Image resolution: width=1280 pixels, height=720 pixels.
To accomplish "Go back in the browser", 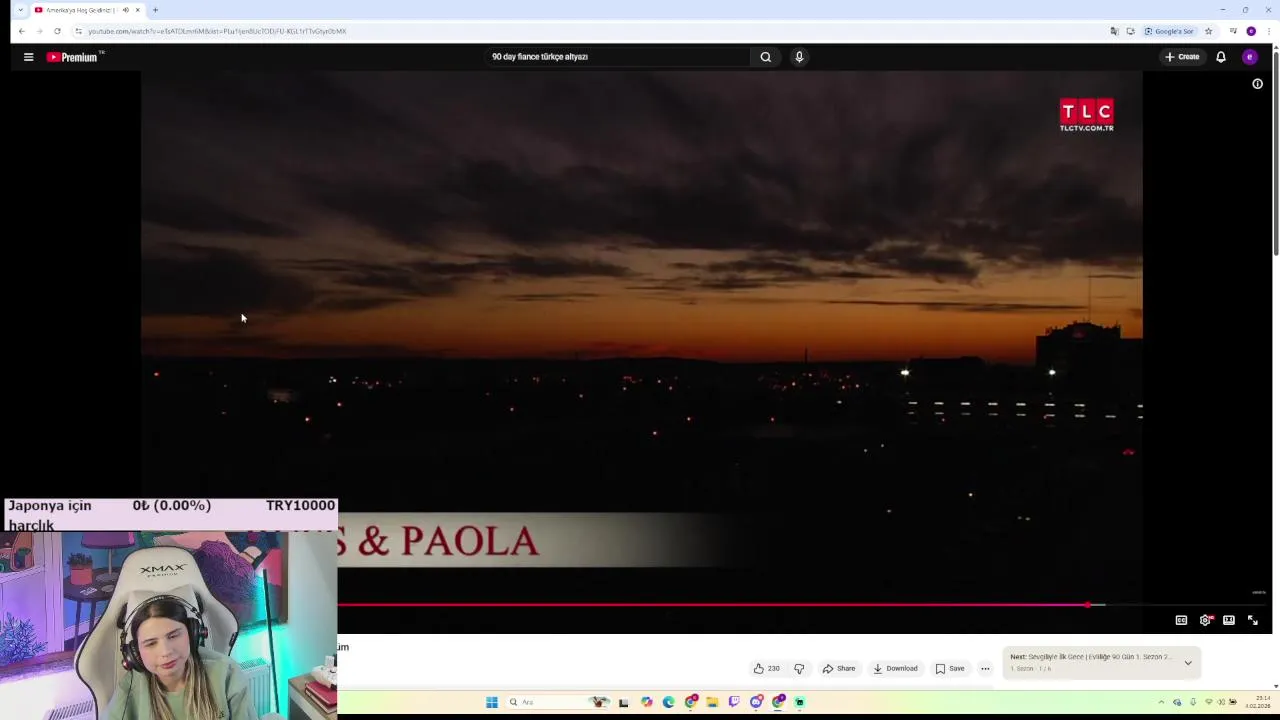I will [21, 31].
